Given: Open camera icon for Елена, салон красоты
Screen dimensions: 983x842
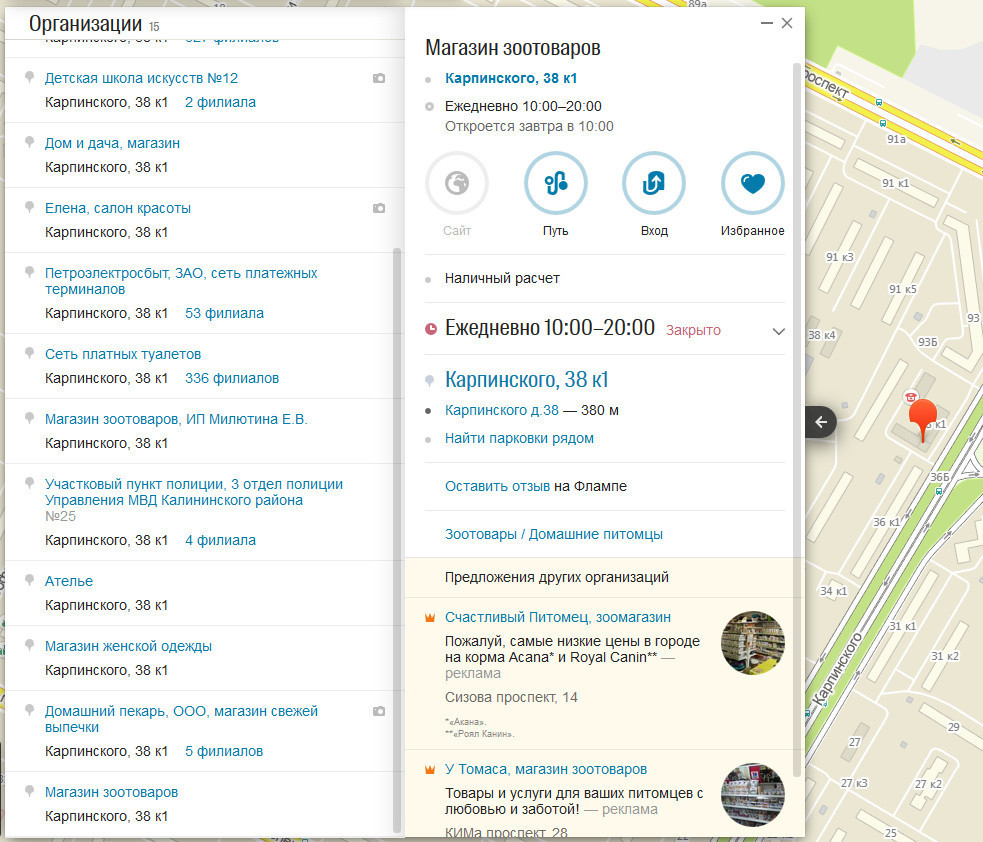Looking at the screenshot, I should [x=378, y=208].
